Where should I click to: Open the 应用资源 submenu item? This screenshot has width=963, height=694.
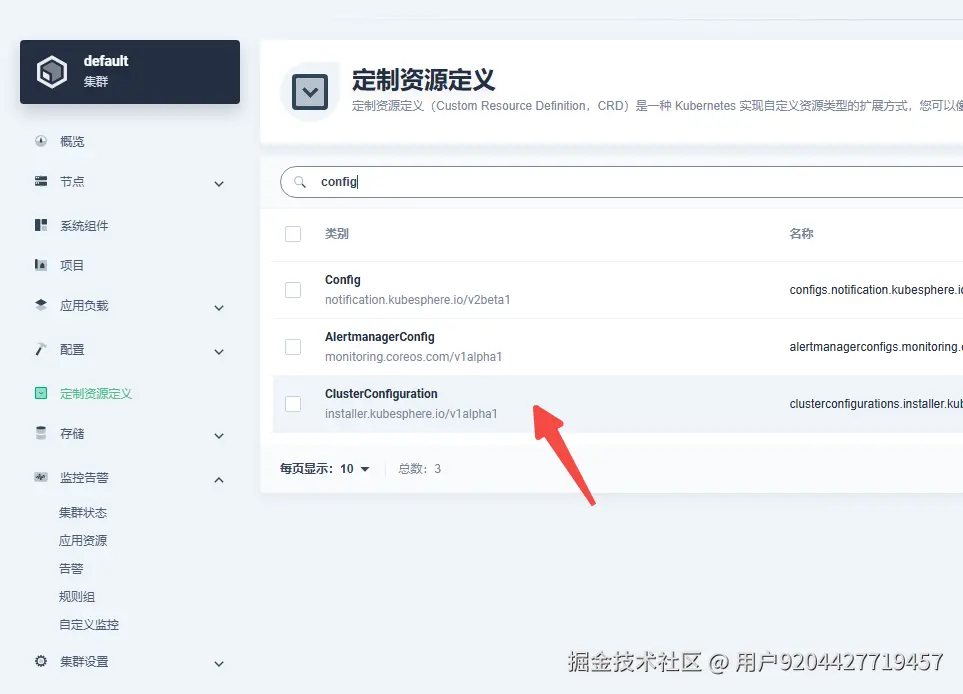pyautogui.click(x=83, y=540)
